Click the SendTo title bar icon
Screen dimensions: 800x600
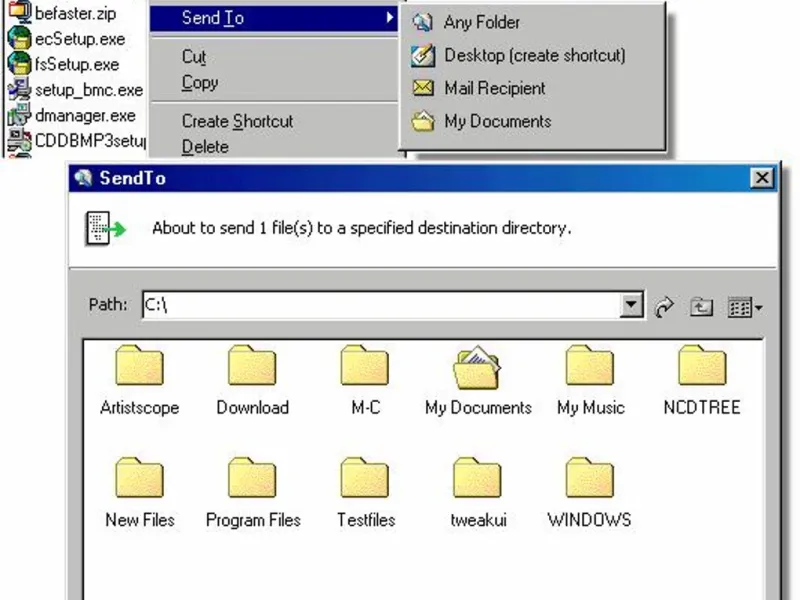tap(83, 178)
